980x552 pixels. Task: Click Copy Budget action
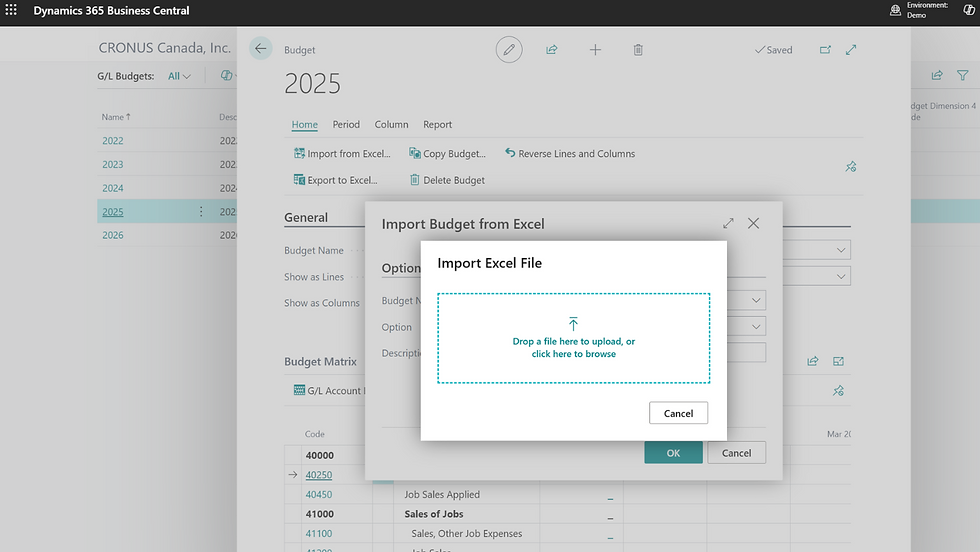click(x=447, y=153)
